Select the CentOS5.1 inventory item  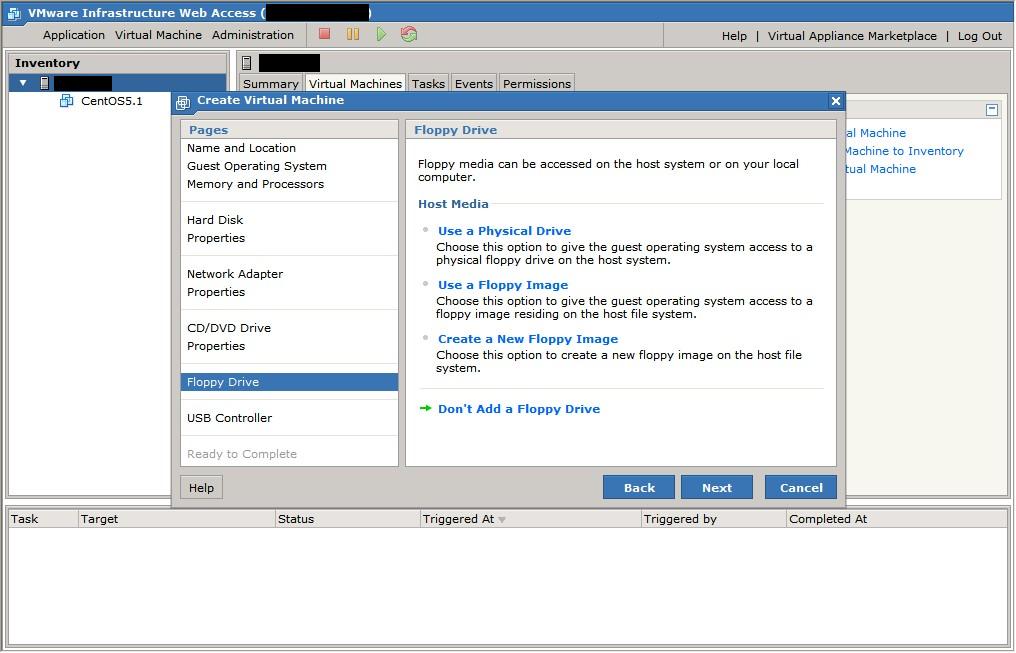[x=111, y=100]
